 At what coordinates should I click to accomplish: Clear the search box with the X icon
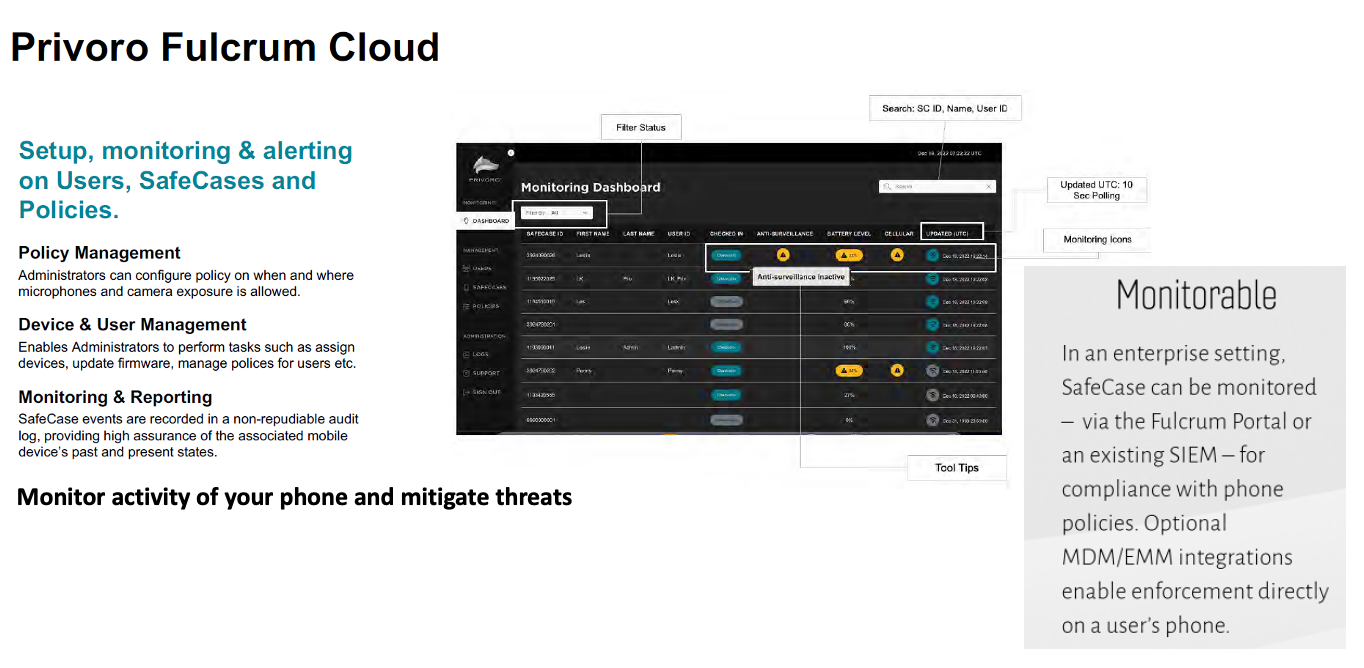[989, 187]
